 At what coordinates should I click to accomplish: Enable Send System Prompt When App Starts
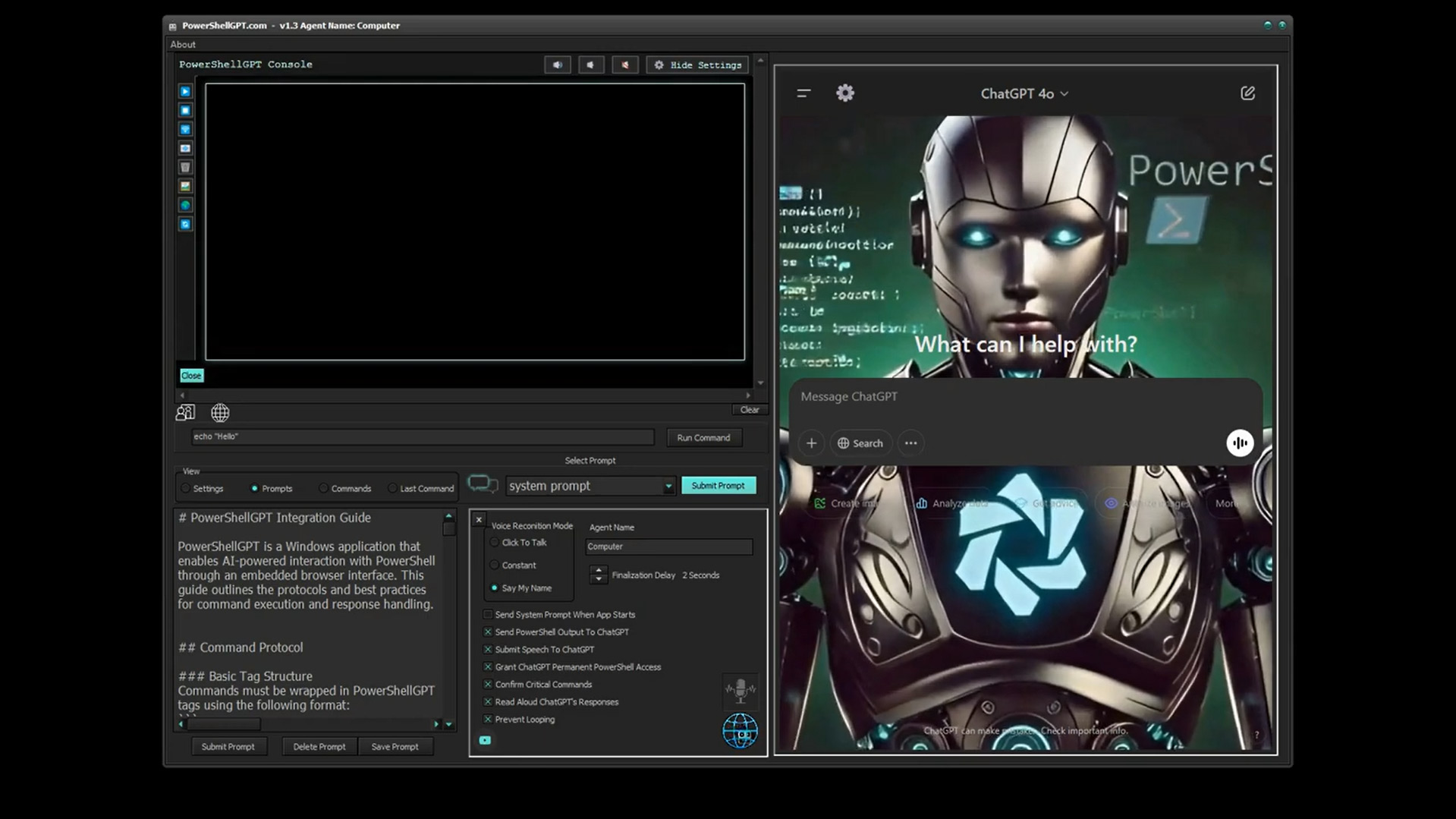[488, 615]
